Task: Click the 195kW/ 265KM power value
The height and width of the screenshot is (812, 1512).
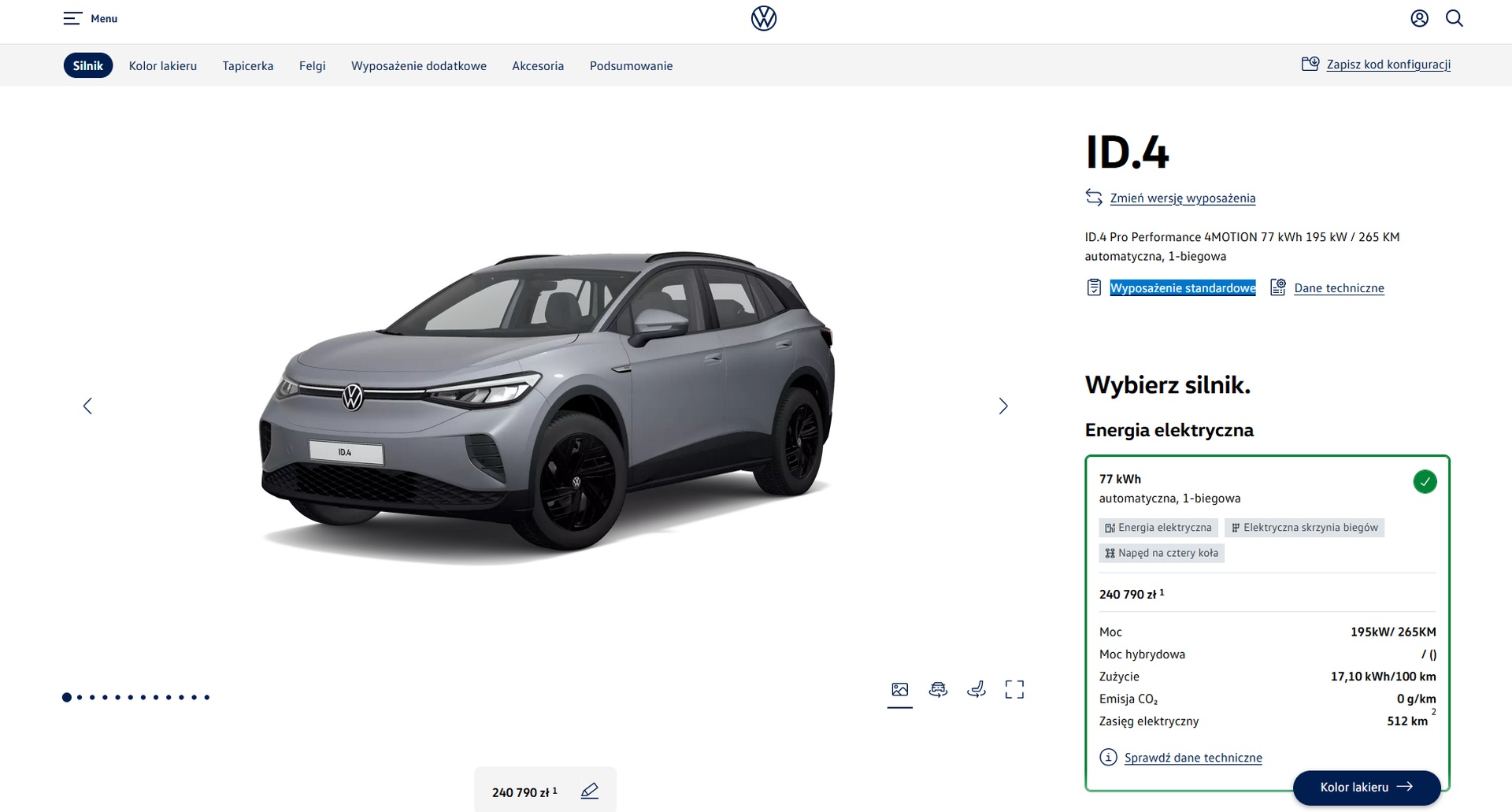Action: click(1393, 632)
